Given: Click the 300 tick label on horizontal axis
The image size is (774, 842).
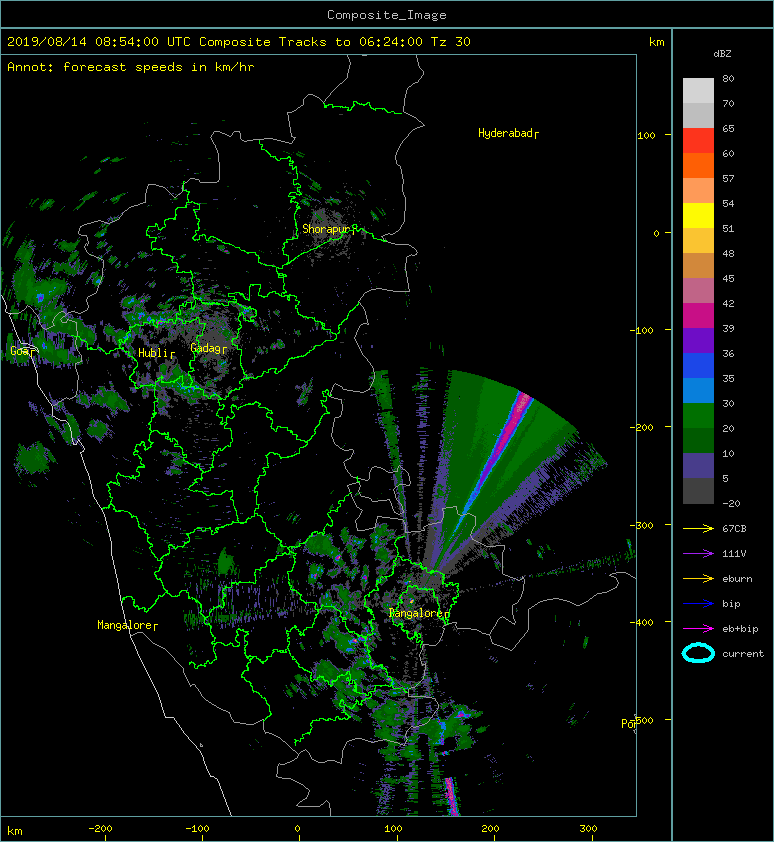Looking at the screenshot, I should pos(589,829).
